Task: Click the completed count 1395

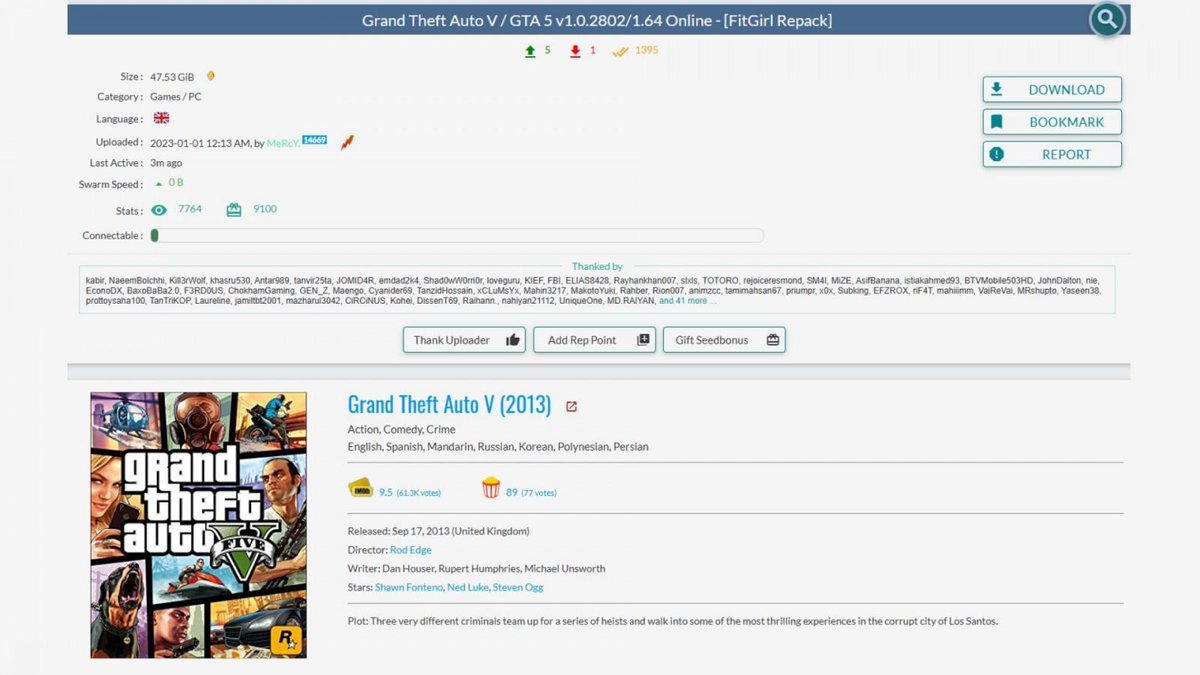Action: [646, 50]
